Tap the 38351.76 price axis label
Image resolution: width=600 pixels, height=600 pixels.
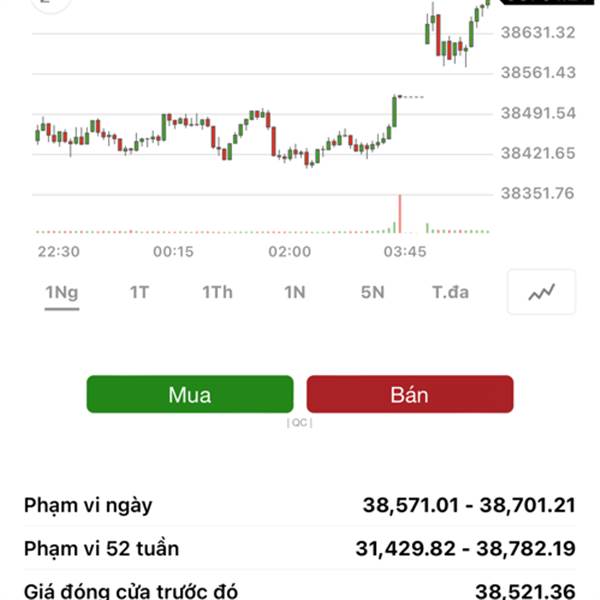pyautogui.click(x=538, y=194)
